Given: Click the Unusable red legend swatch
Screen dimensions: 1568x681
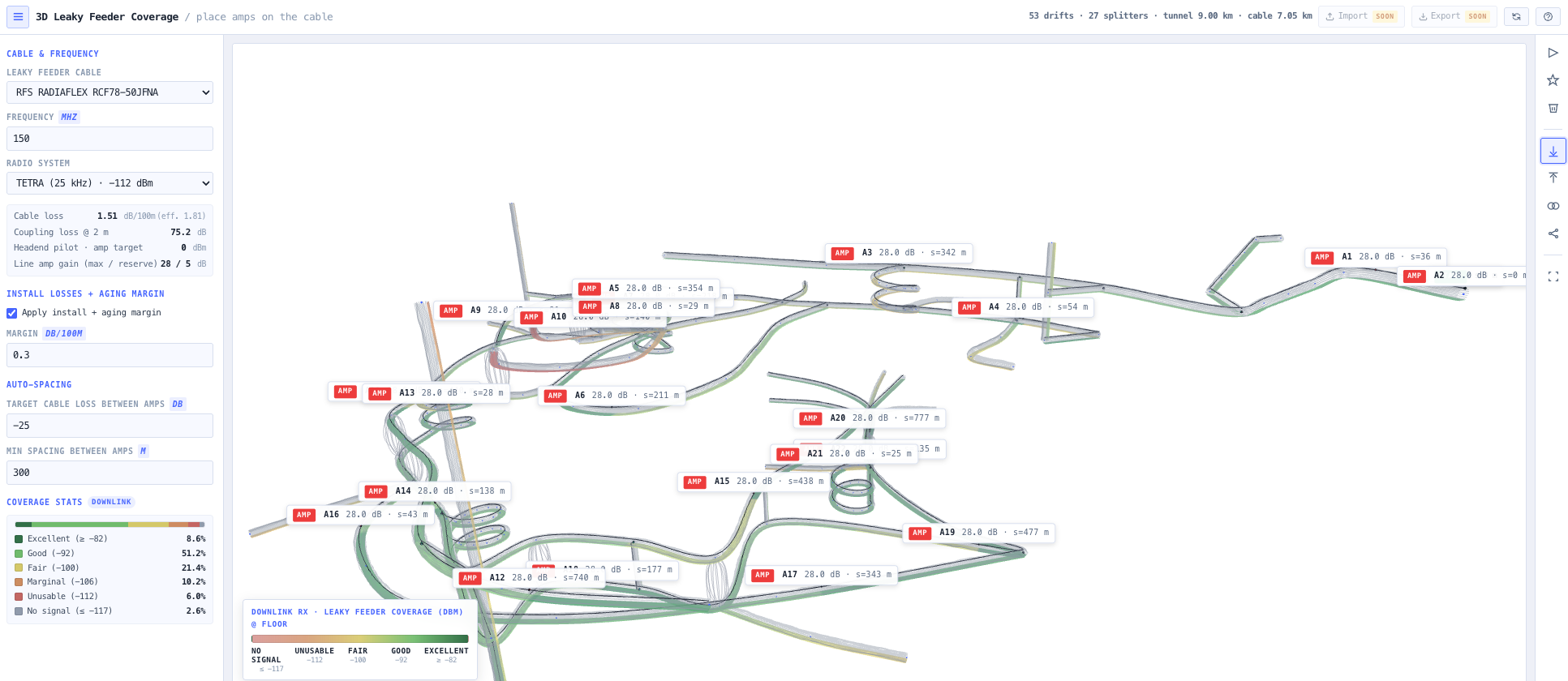Looking at the screenshot, I should [19, 597].
